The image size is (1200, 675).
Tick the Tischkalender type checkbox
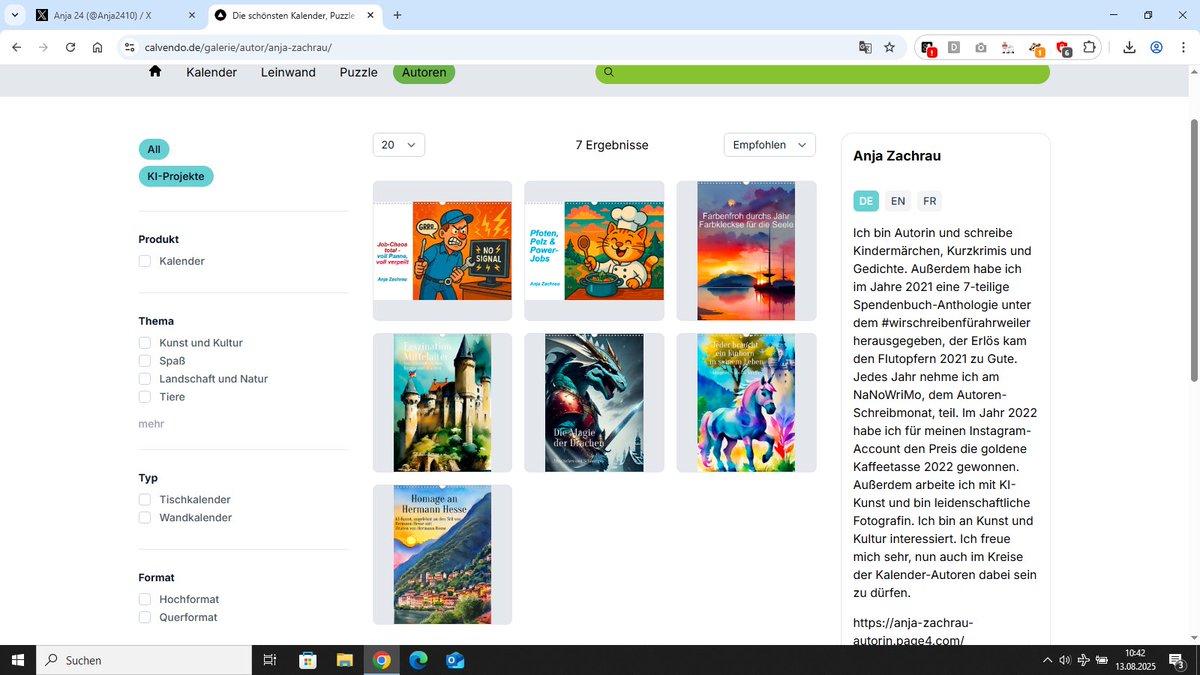pos(145,499)
